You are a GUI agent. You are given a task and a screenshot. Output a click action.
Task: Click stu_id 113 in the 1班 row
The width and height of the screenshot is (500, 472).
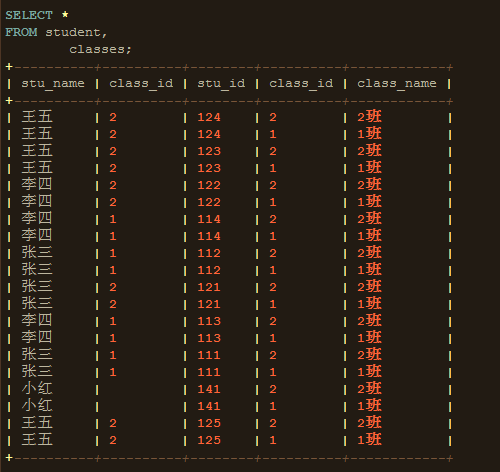point(209,338)
